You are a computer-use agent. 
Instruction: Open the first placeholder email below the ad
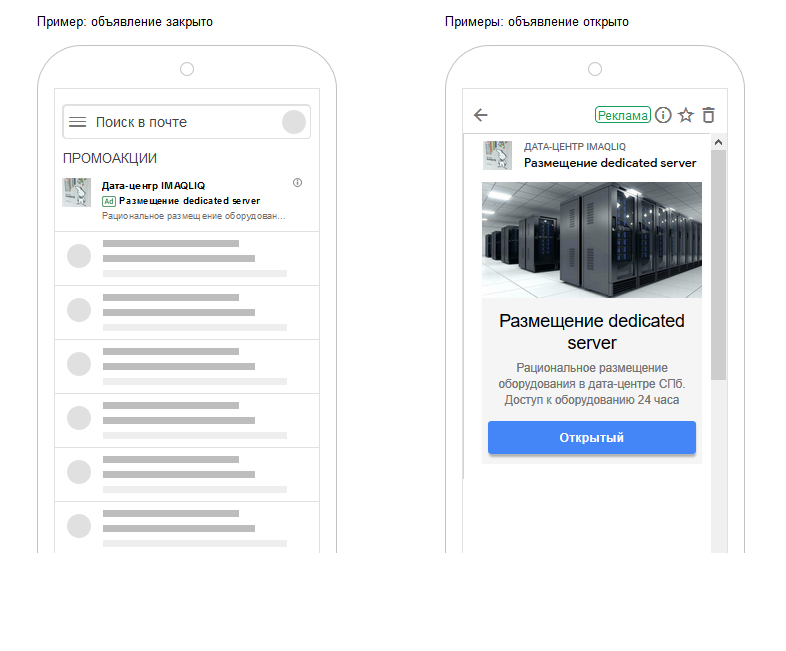[x=187, y=259]
